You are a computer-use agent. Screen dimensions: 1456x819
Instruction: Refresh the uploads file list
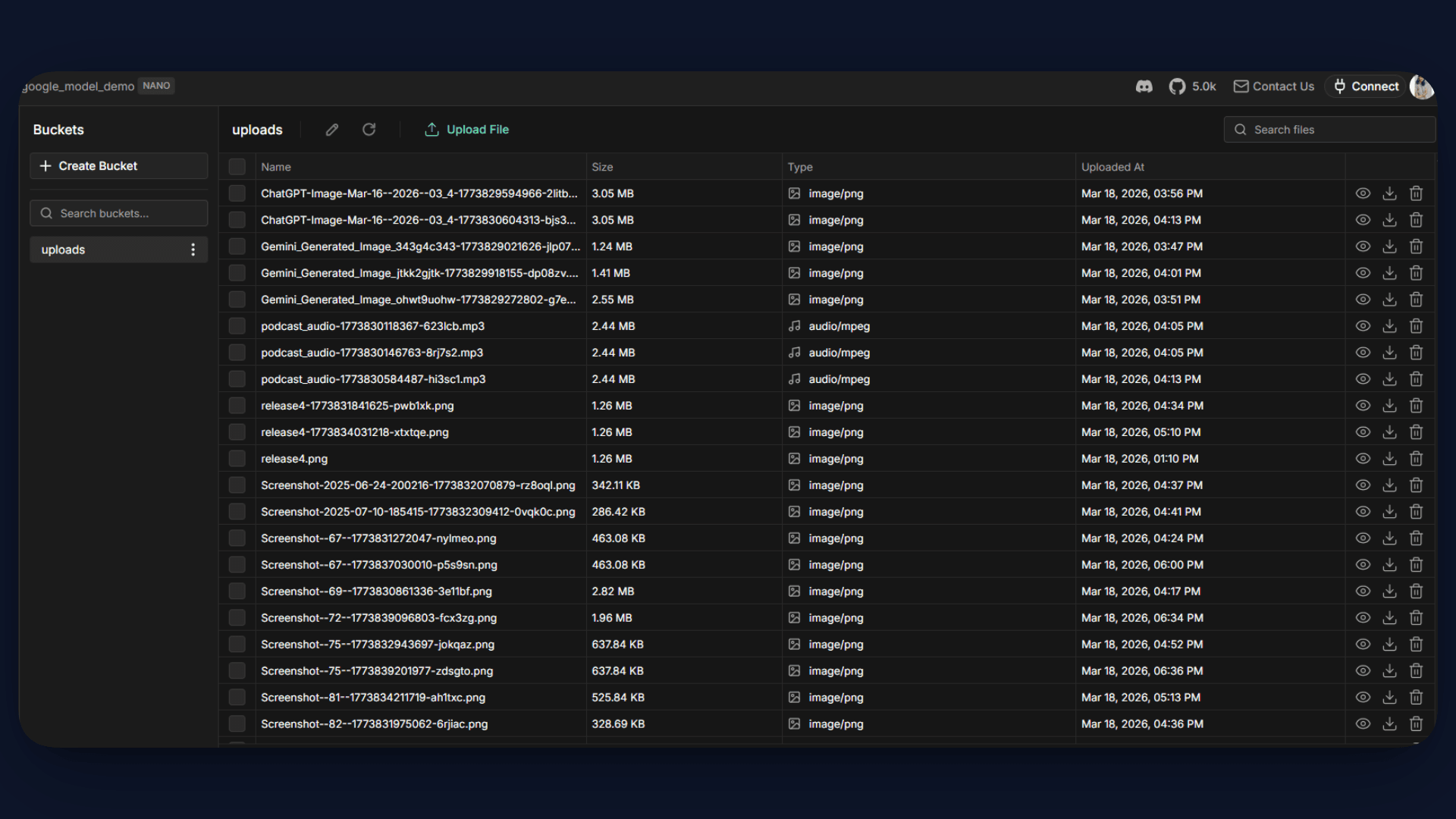[369, 130]
